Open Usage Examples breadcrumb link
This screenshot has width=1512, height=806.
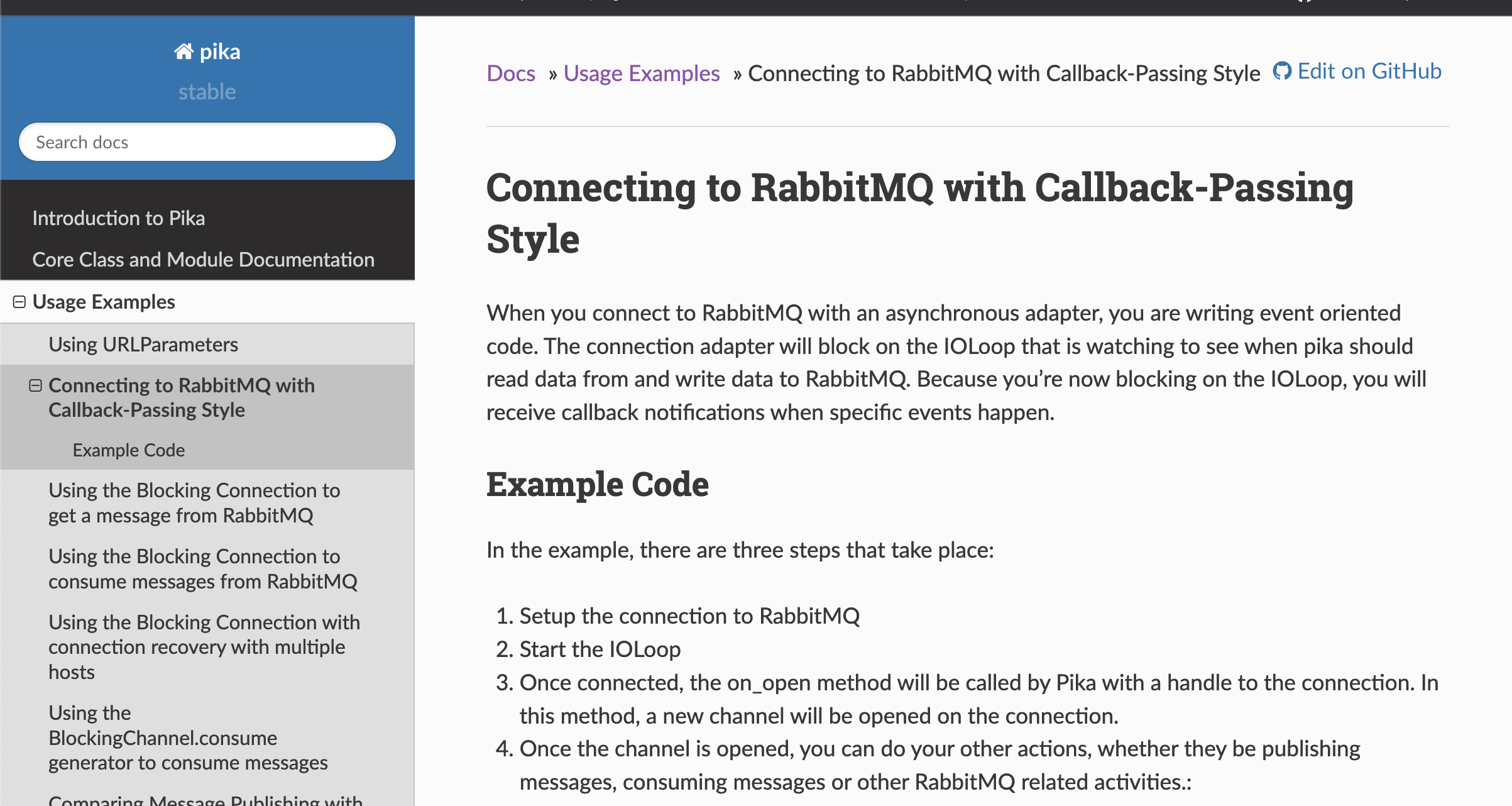[641, 74]
